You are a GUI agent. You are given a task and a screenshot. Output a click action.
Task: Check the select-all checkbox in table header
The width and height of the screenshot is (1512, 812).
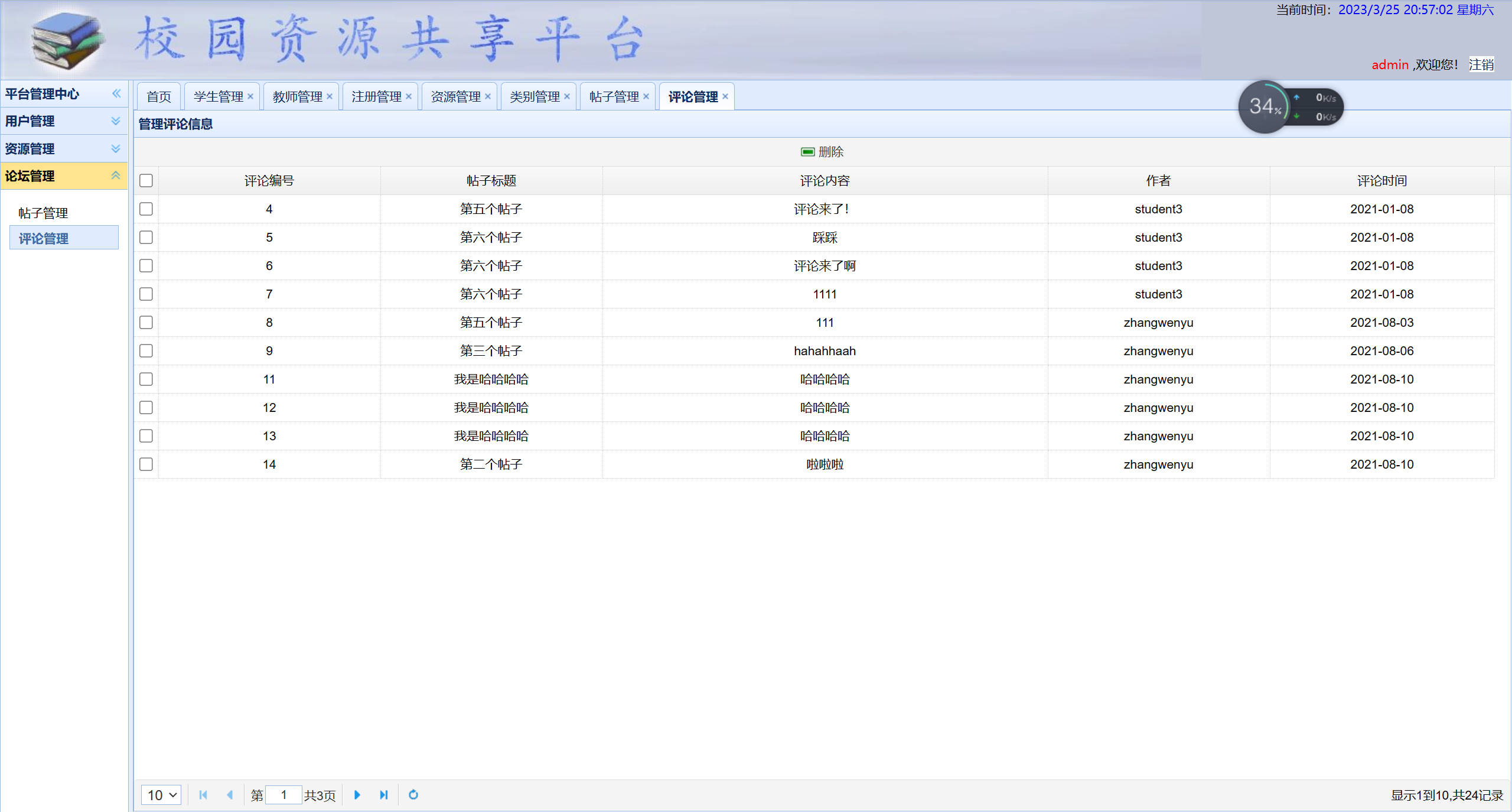point(146,181)
